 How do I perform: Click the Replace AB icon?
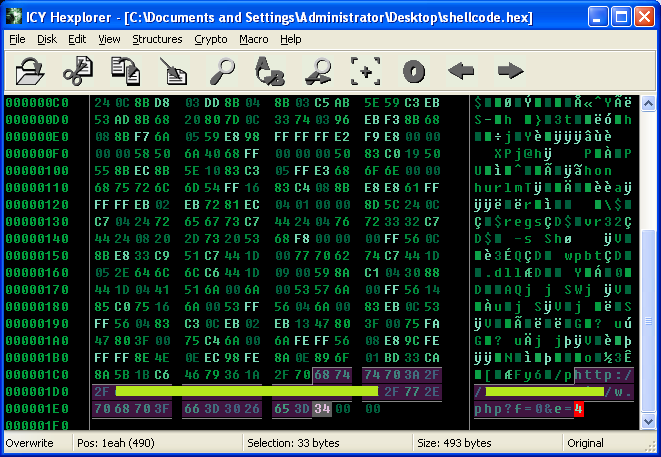pos(269,71)
